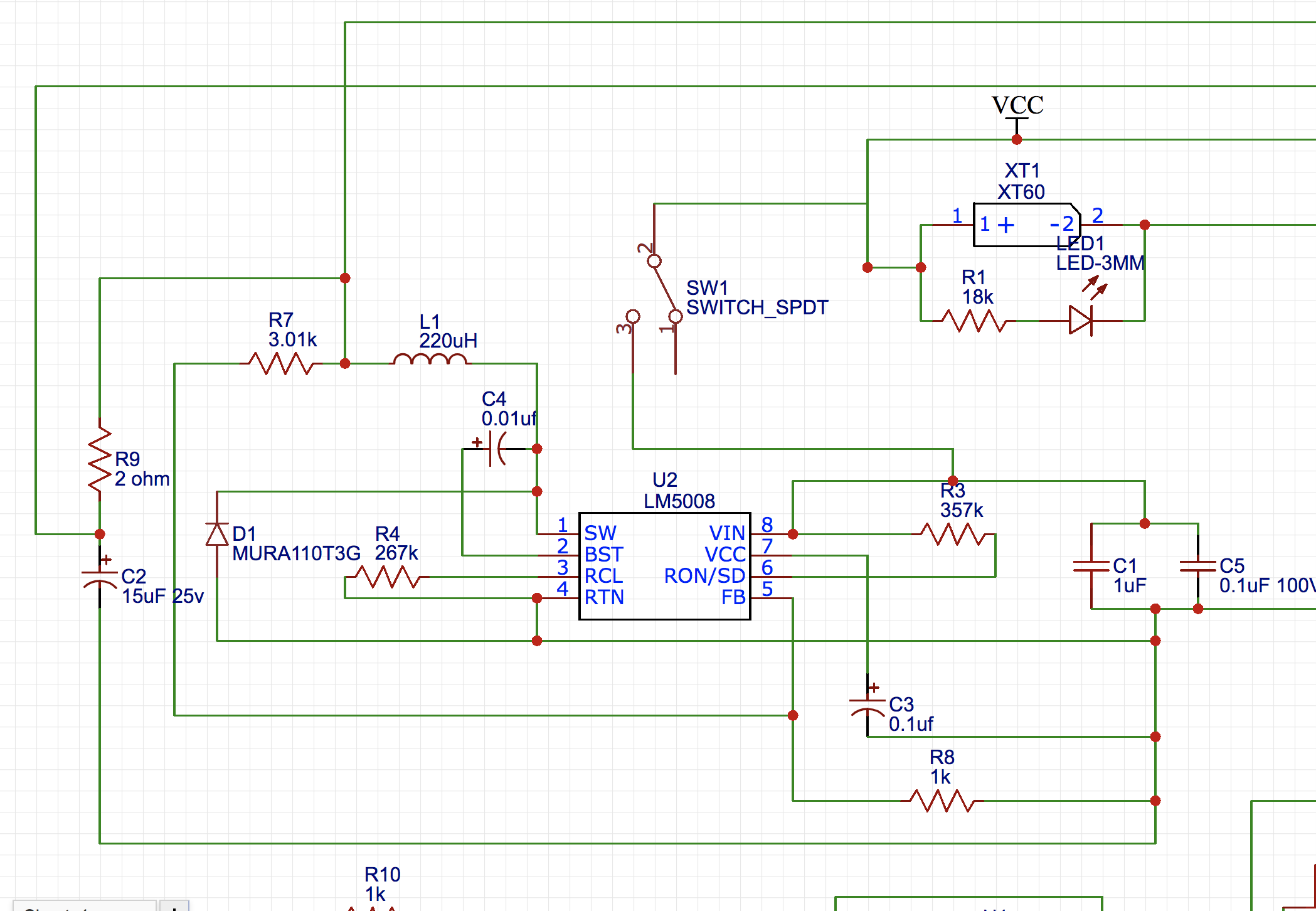Select the C4 capacitor symbol

(499, 449)
